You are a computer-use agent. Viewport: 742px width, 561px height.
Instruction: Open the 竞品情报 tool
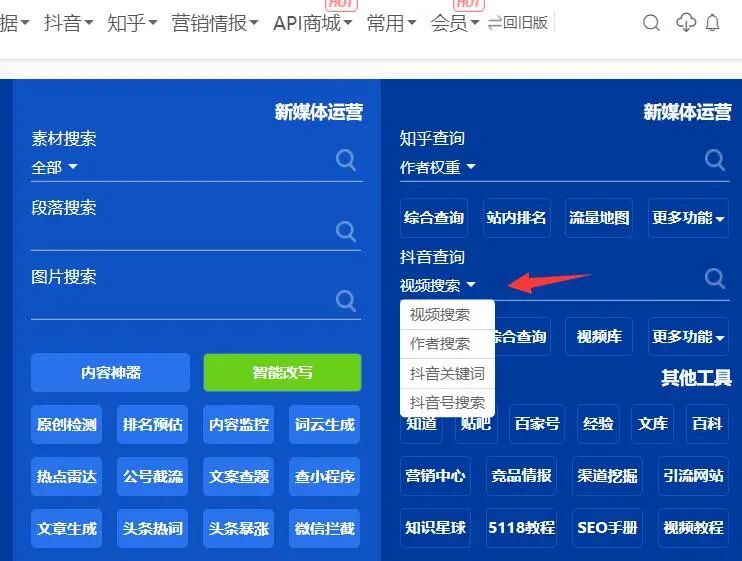point(521,476)
